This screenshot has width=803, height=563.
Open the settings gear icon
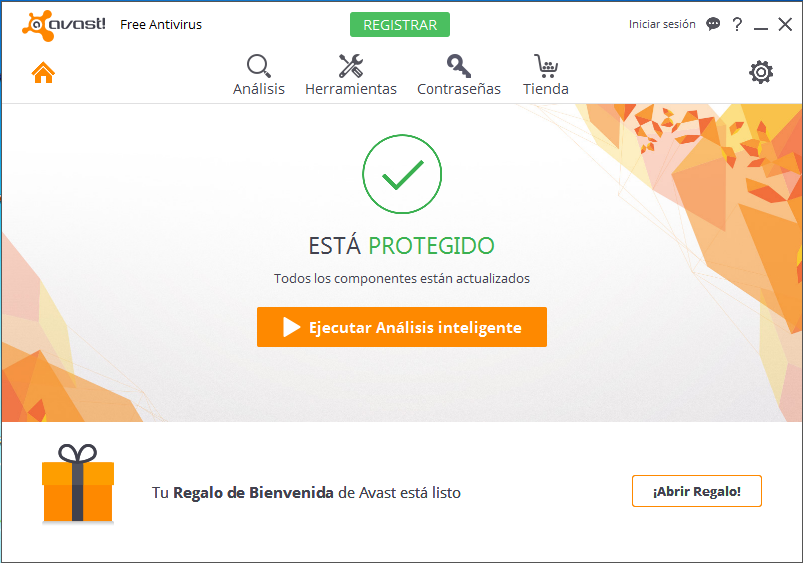point(761,72)
